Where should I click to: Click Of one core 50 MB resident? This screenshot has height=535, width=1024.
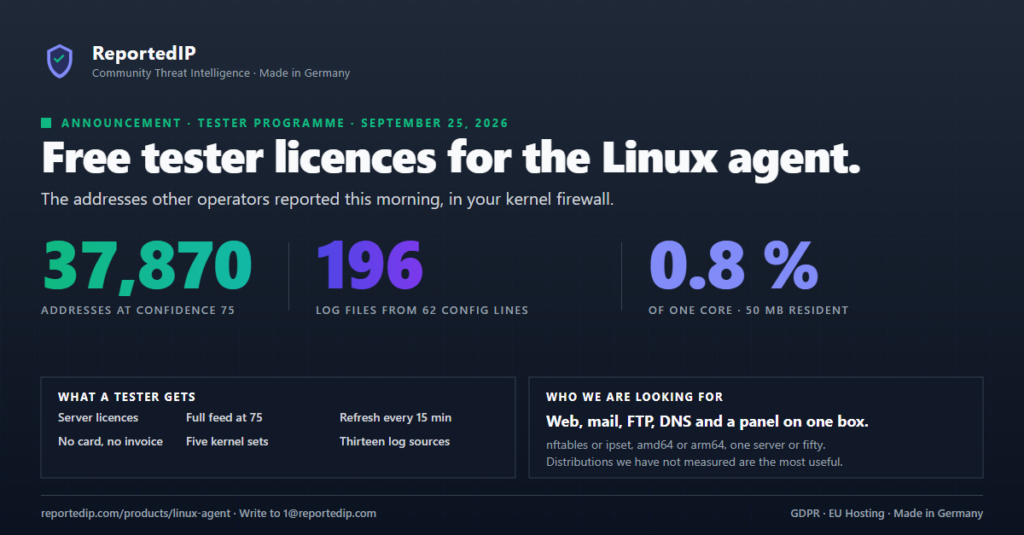coord(748,310)
